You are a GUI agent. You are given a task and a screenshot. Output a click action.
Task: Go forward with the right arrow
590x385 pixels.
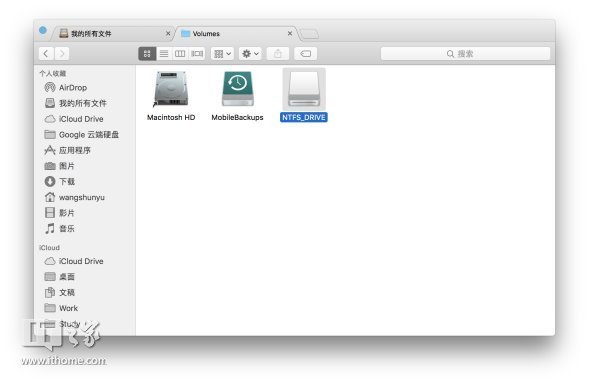pyautogui.click(x=62, y=54)
